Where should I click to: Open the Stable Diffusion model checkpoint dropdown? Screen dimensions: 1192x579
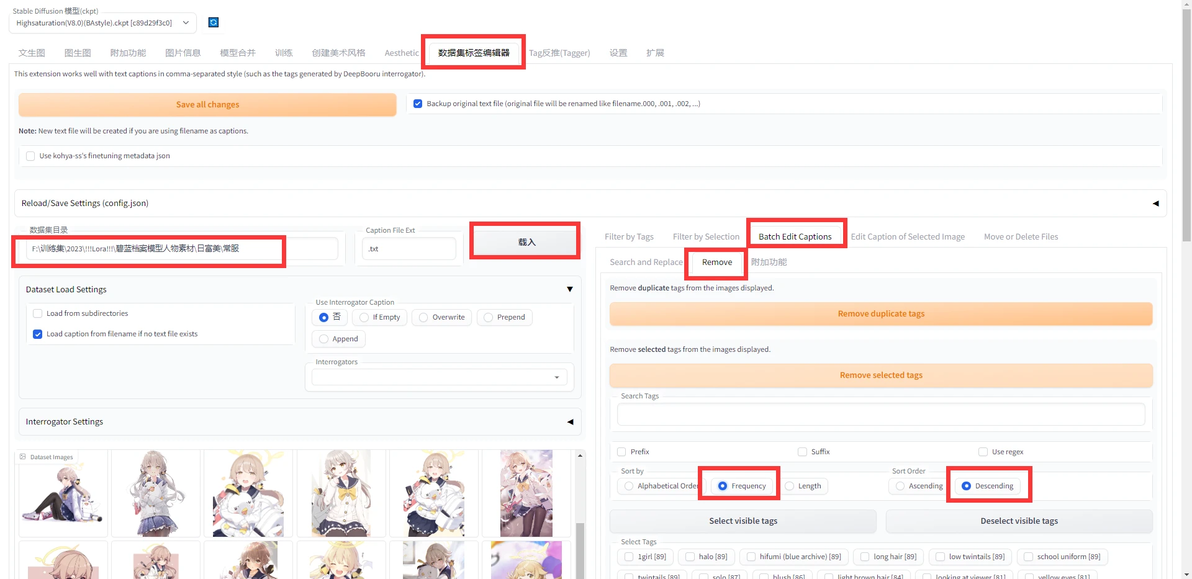tap(103, 23)
